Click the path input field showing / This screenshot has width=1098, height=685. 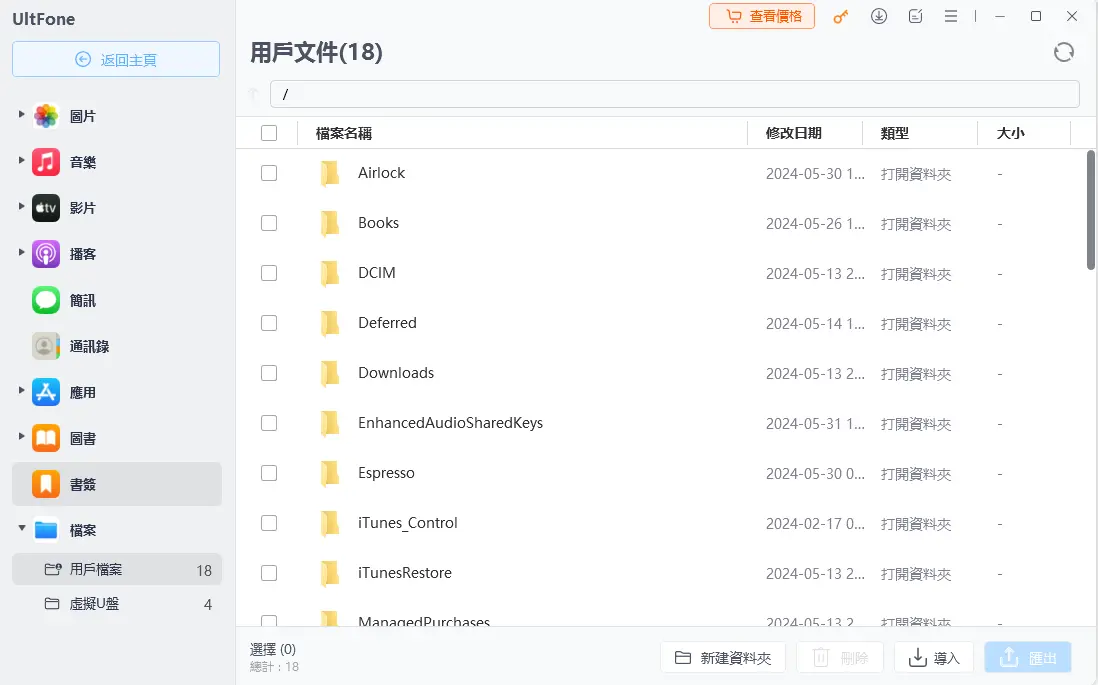pyautogui.click(x=674, y=94)
